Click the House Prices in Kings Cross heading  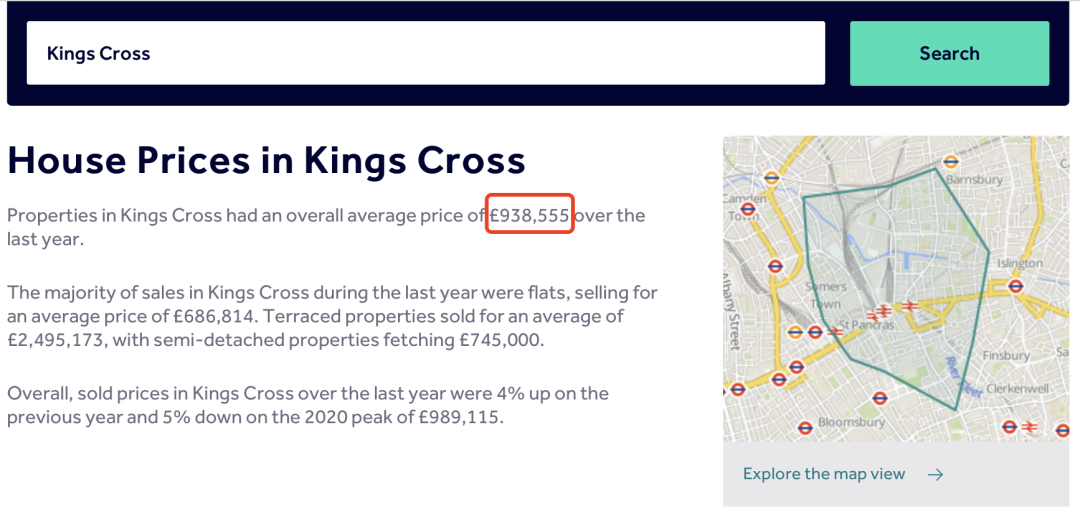coord(266,160)
